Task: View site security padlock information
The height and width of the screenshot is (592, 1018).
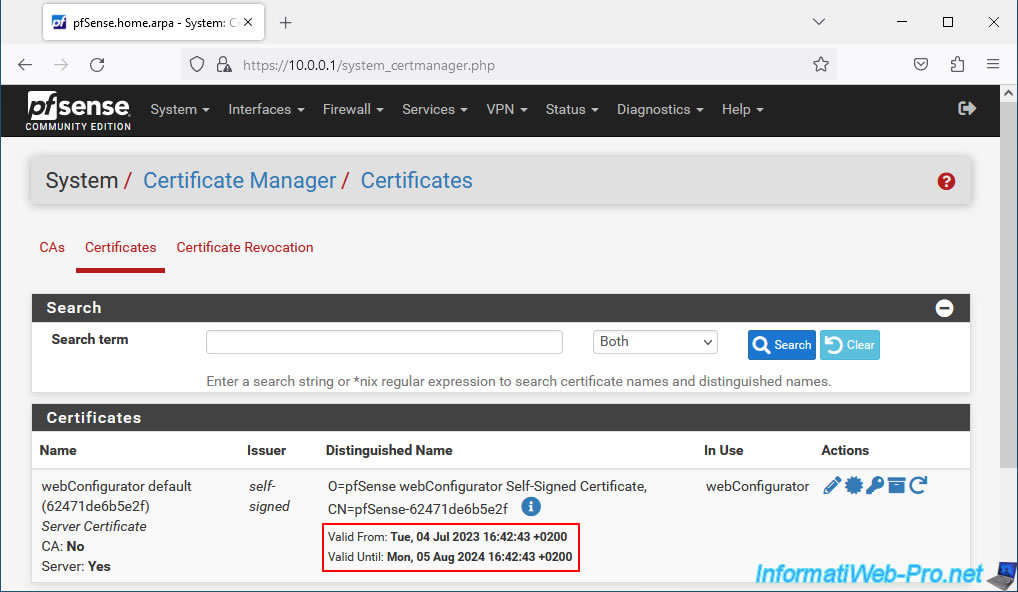Action: [224, 65]
